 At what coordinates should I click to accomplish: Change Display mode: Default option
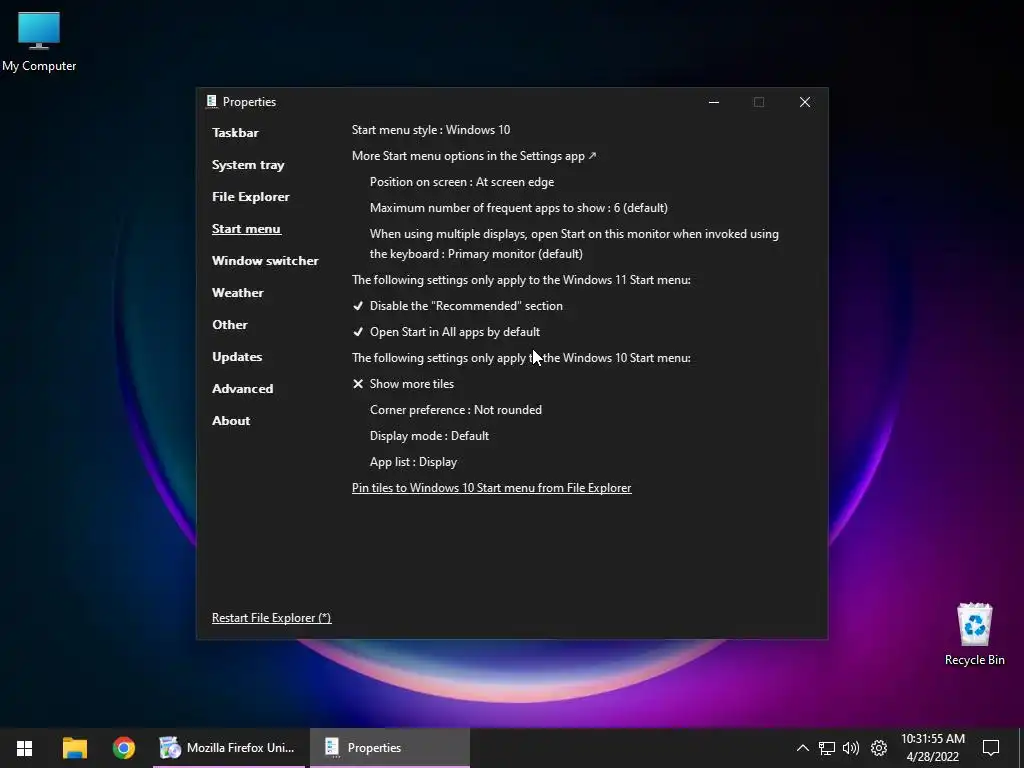429,436
